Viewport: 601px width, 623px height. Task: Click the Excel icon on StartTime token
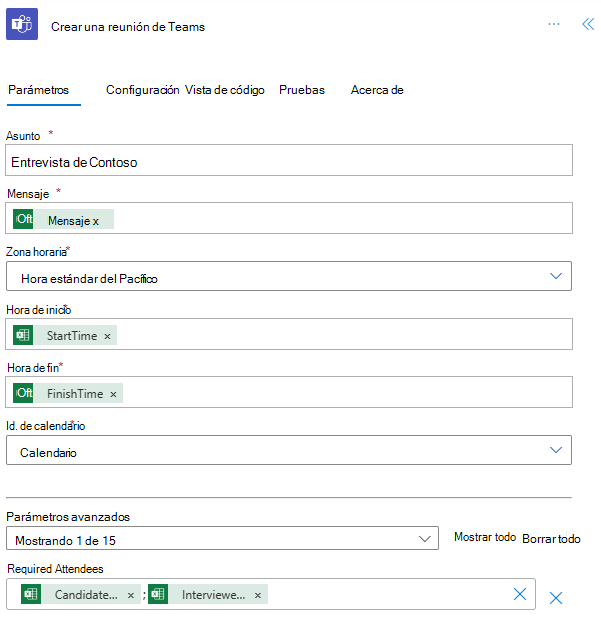pyautogui.click(x=24, y=336)
